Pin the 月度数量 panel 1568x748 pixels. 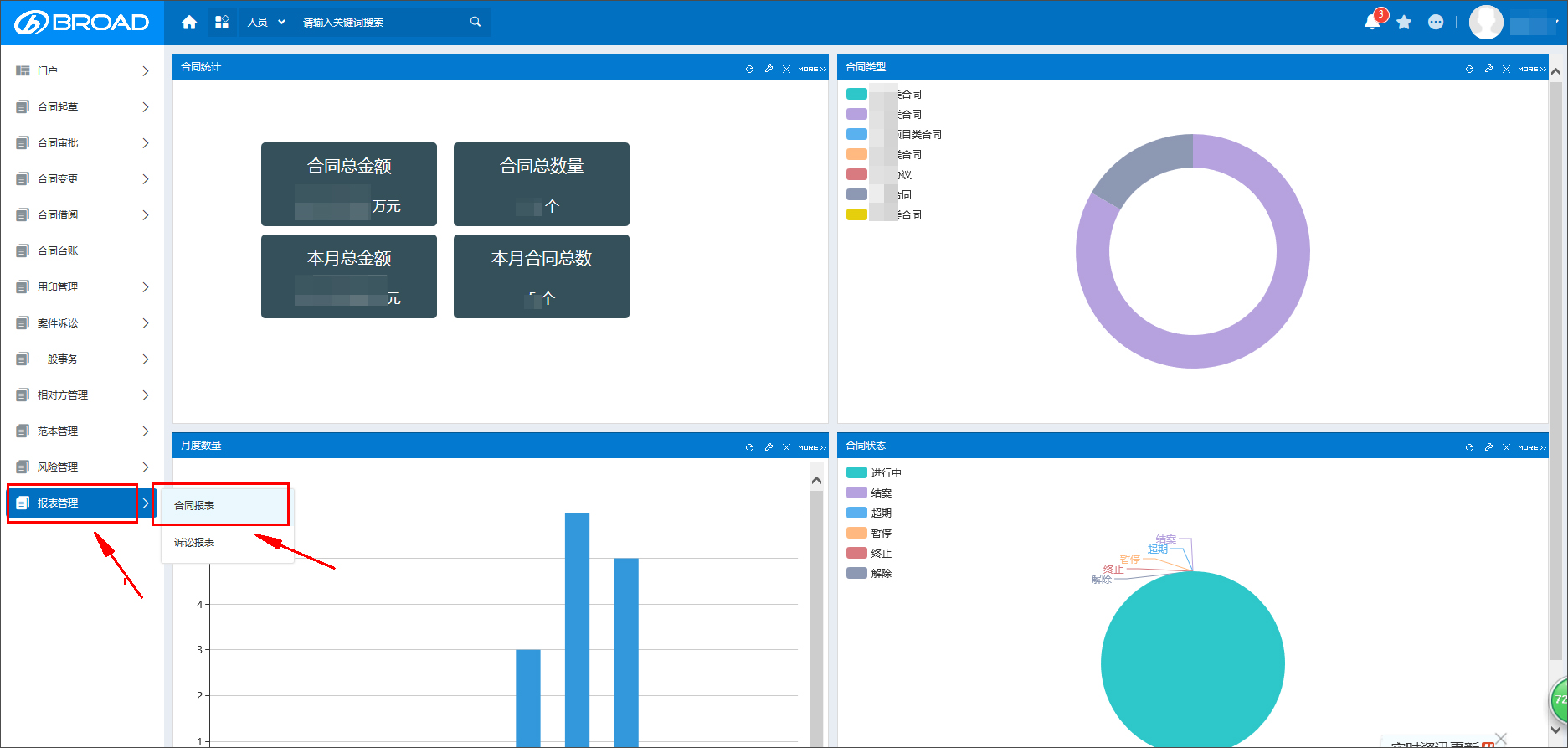pyautogui.click(x=769, y=447)
